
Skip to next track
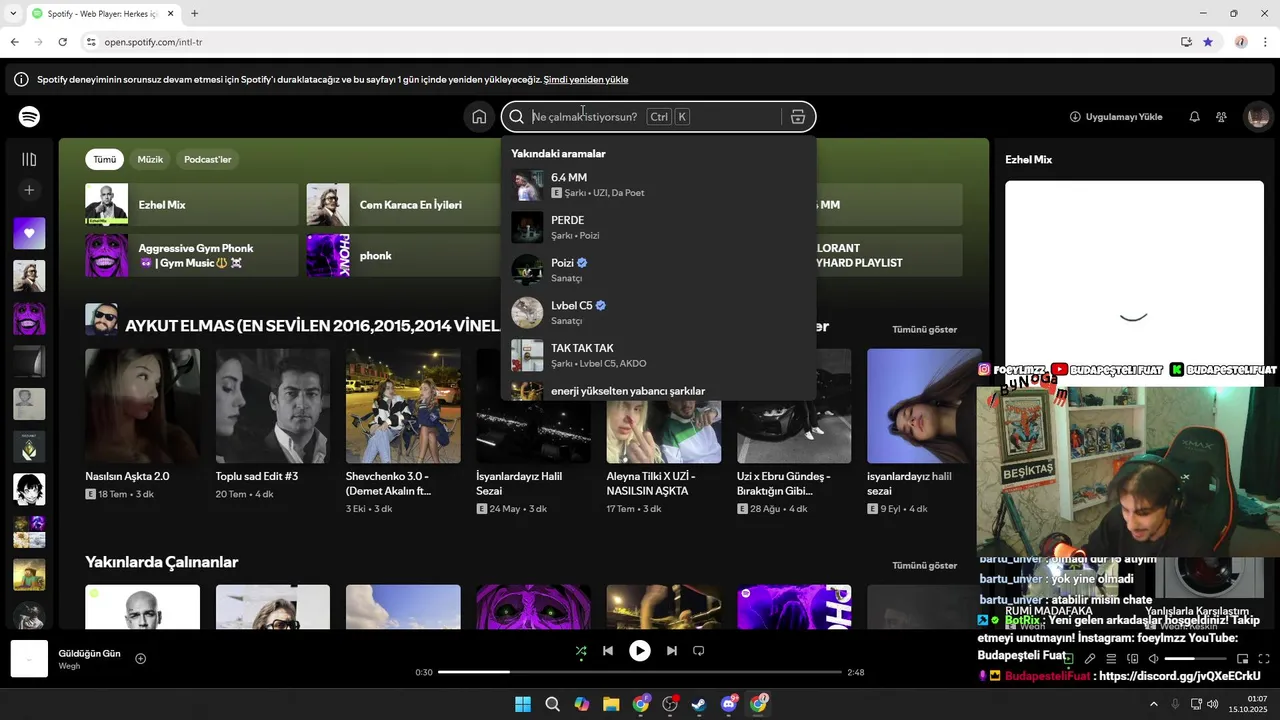coord(671,651)
